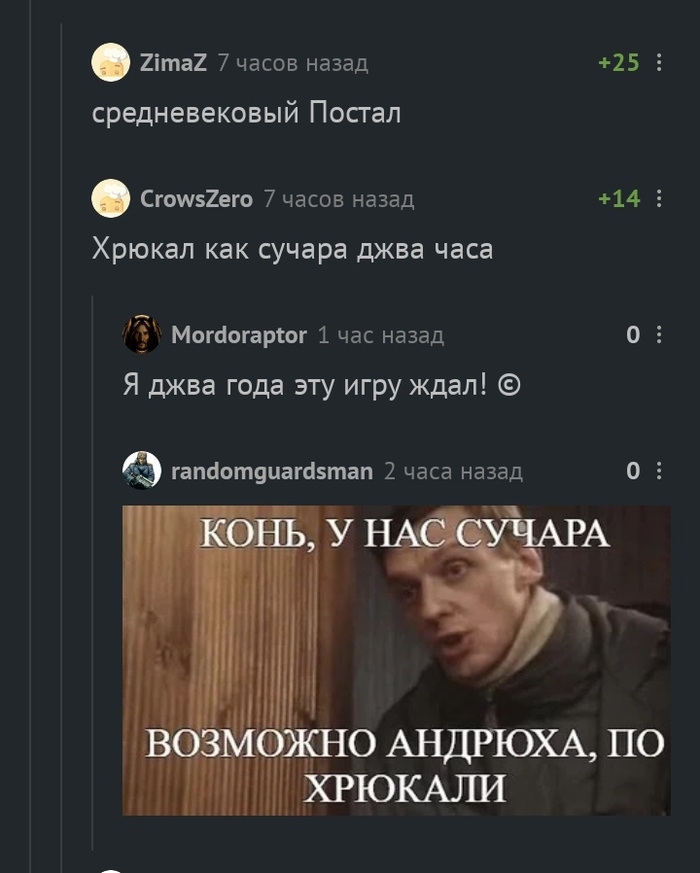700x873 pixels.
Task: Visit randomguardsman profile via username
Action: [x=272, y=472]
